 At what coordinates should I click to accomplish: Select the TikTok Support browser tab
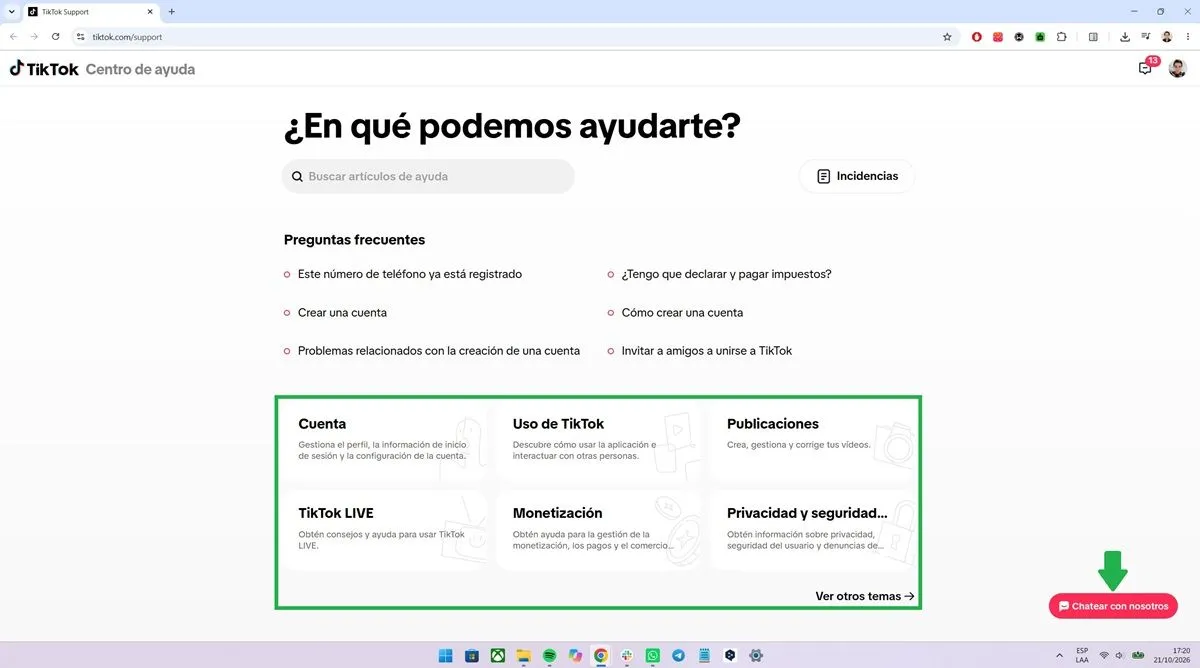(90, 12)
